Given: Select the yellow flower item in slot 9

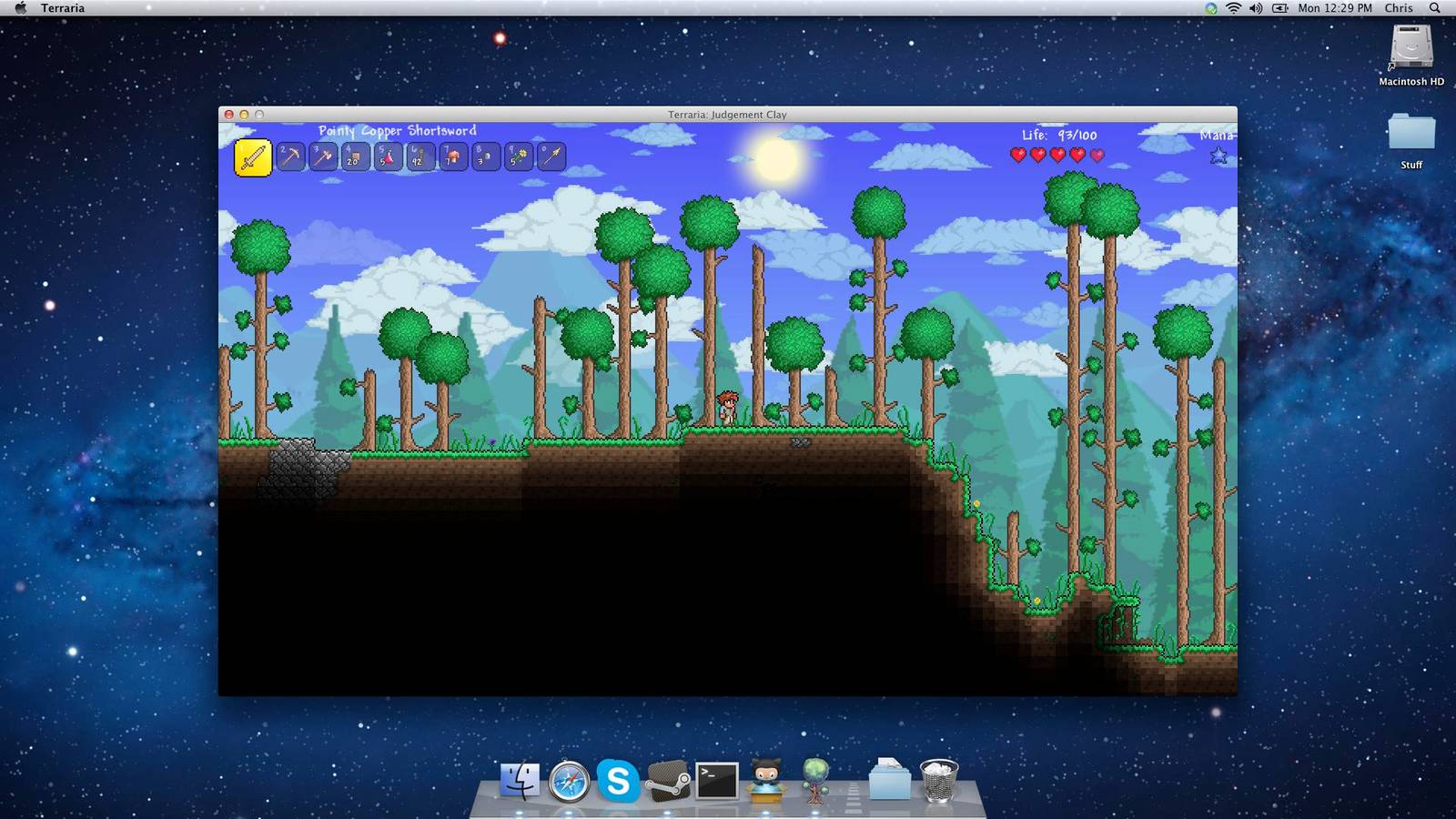Looking at the screenshot, I should coord(519,157).
